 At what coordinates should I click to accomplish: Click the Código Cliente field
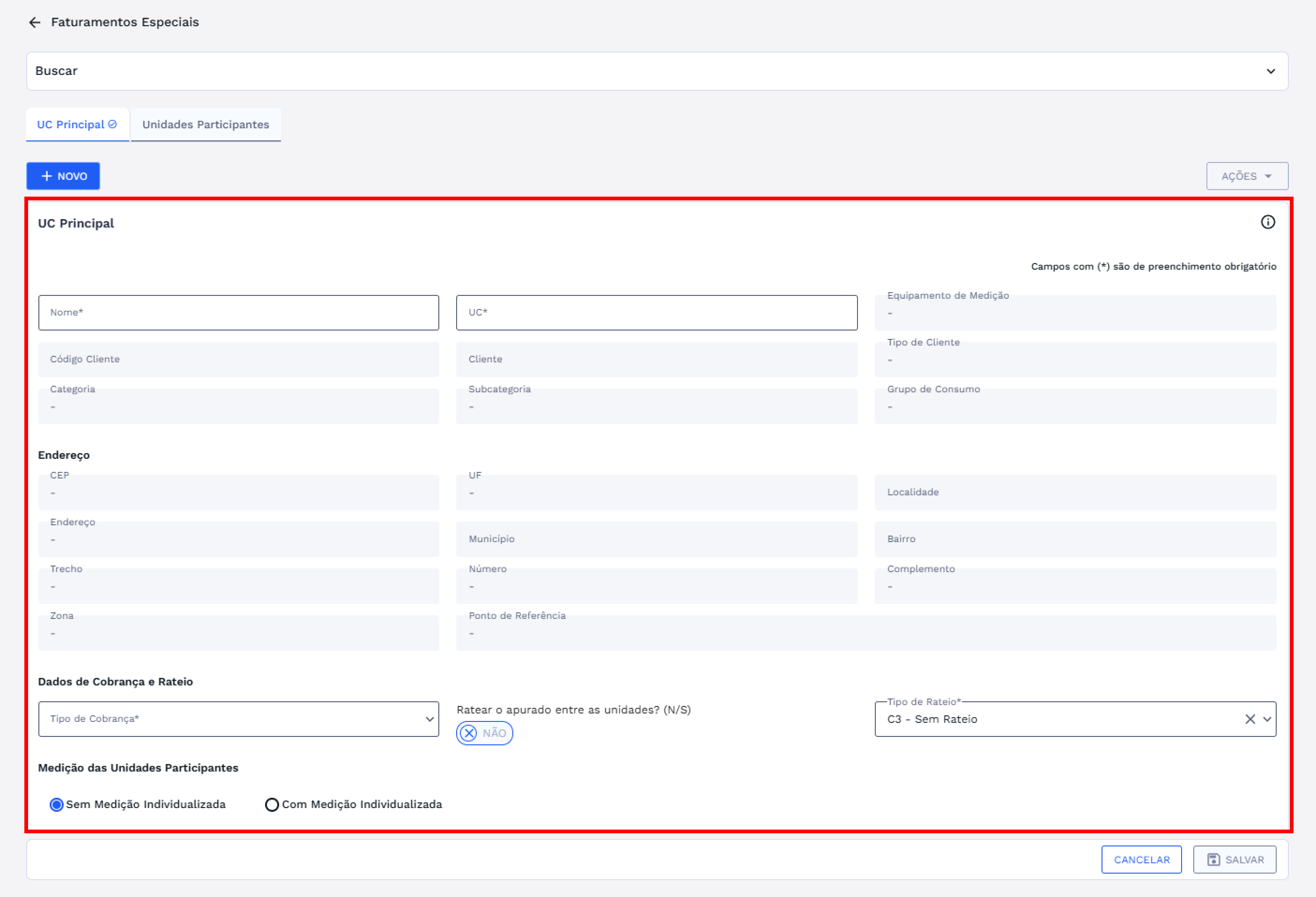(x=238, y=360)
